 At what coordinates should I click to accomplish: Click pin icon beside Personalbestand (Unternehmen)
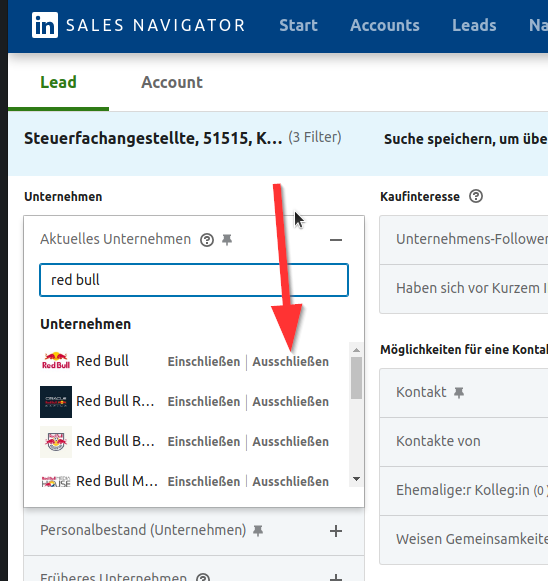pyautogui.click(x=258, y=531)
